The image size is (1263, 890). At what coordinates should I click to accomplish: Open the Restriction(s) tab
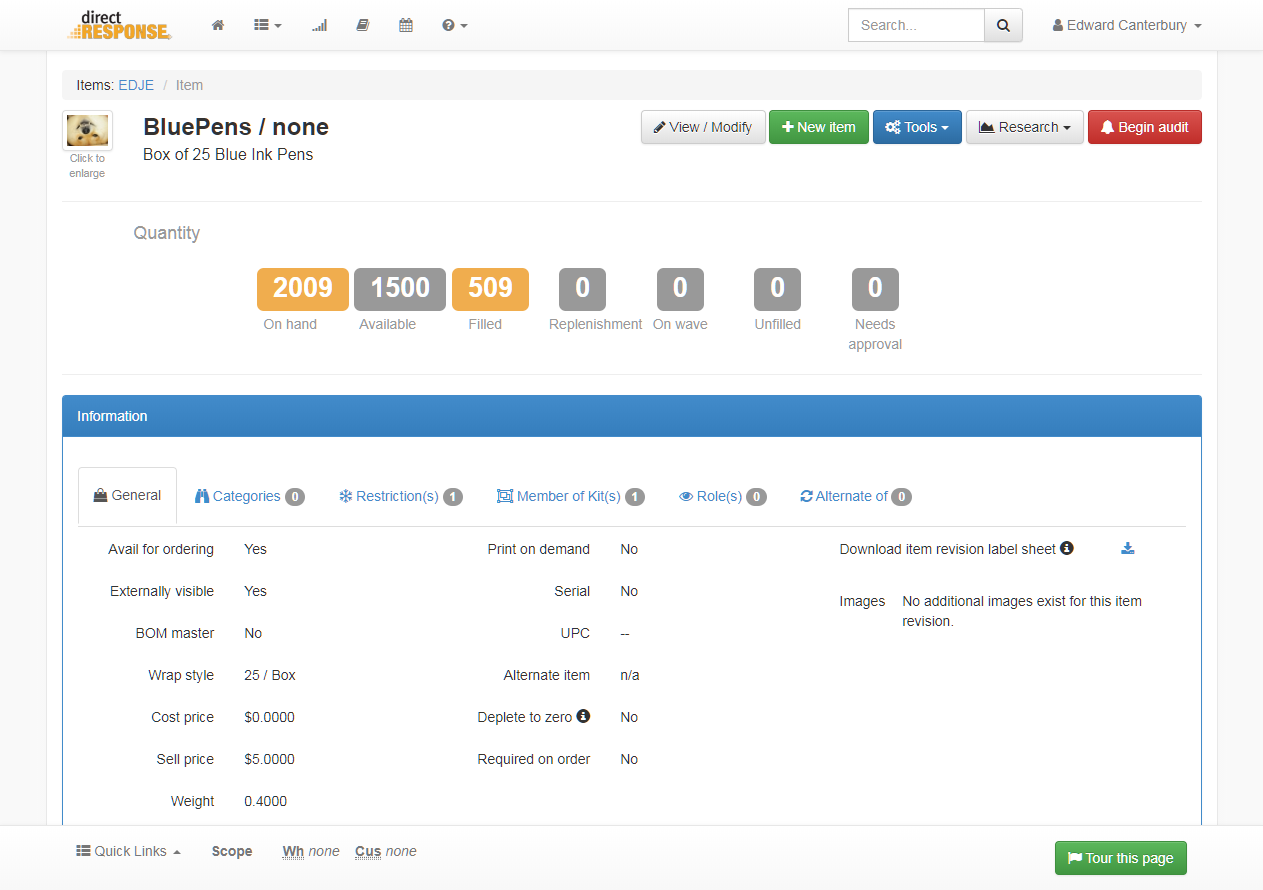coord(400,496)
